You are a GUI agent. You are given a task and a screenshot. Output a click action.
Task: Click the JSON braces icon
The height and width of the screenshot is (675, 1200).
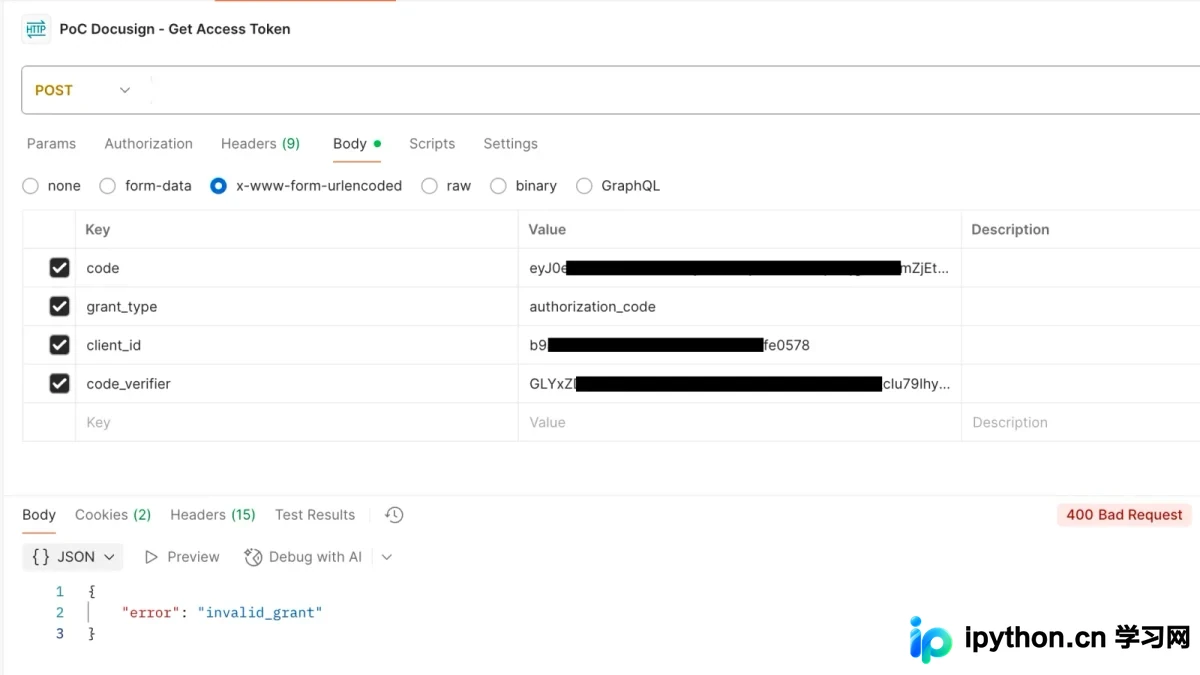[x=41, y=557]
